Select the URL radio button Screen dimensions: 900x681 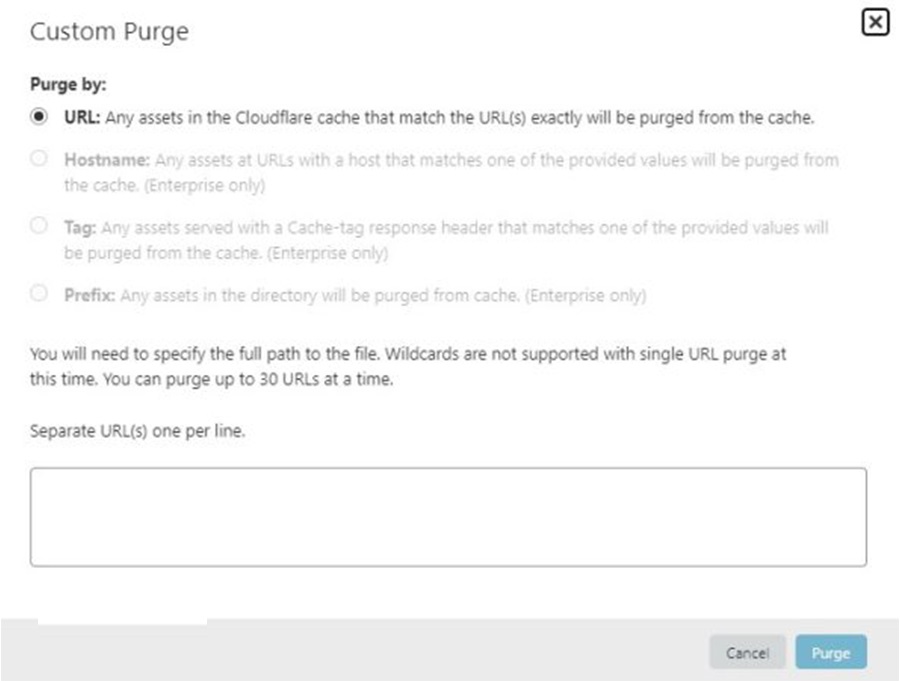click(x=39, y=116)
